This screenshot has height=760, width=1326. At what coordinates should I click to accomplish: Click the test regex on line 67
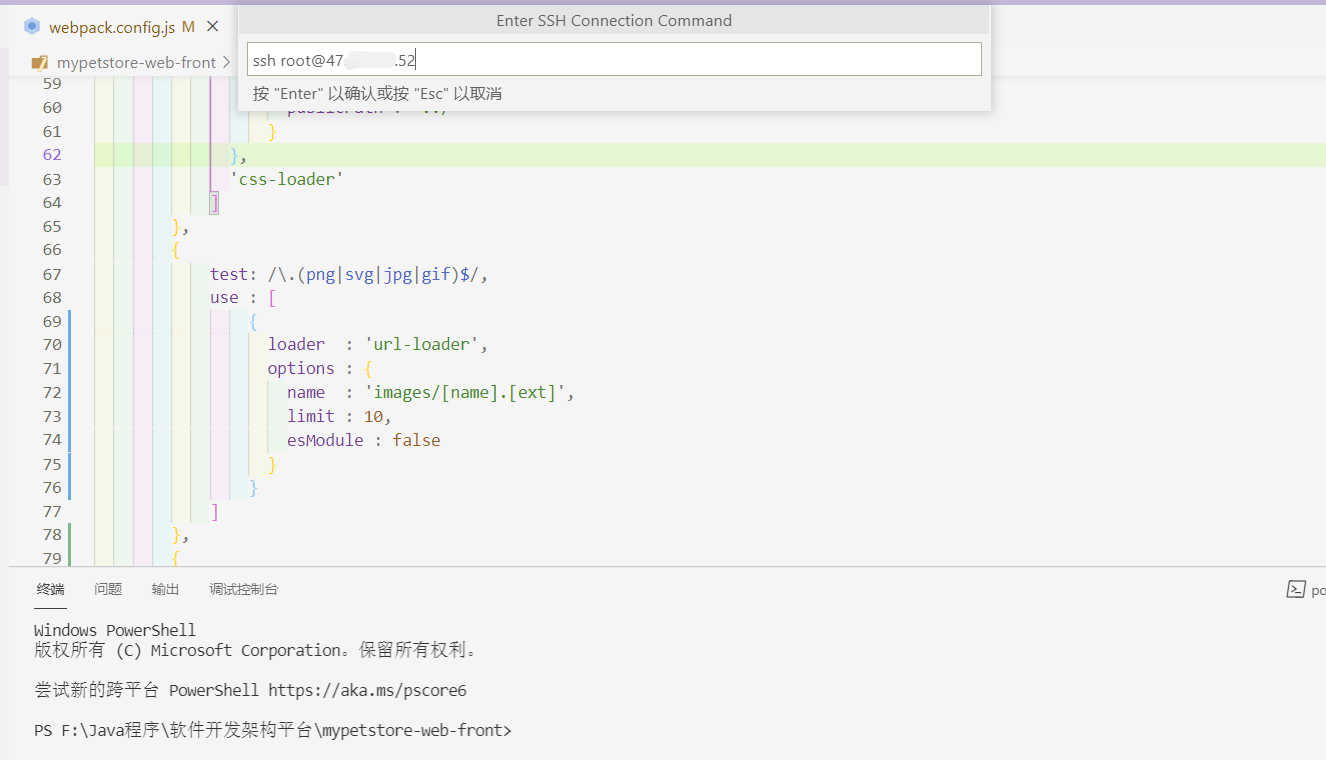373,274
